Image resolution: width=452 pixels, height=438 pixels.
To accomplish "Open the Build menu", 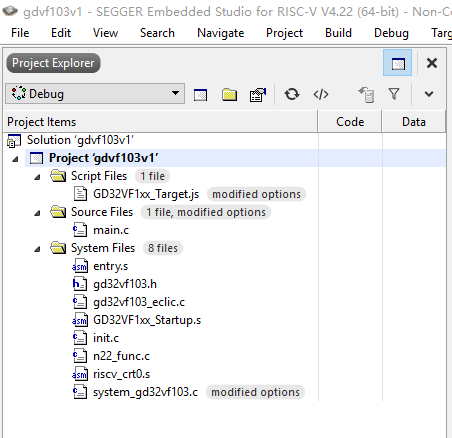I will pyautogui.click(x=338, y=33).
